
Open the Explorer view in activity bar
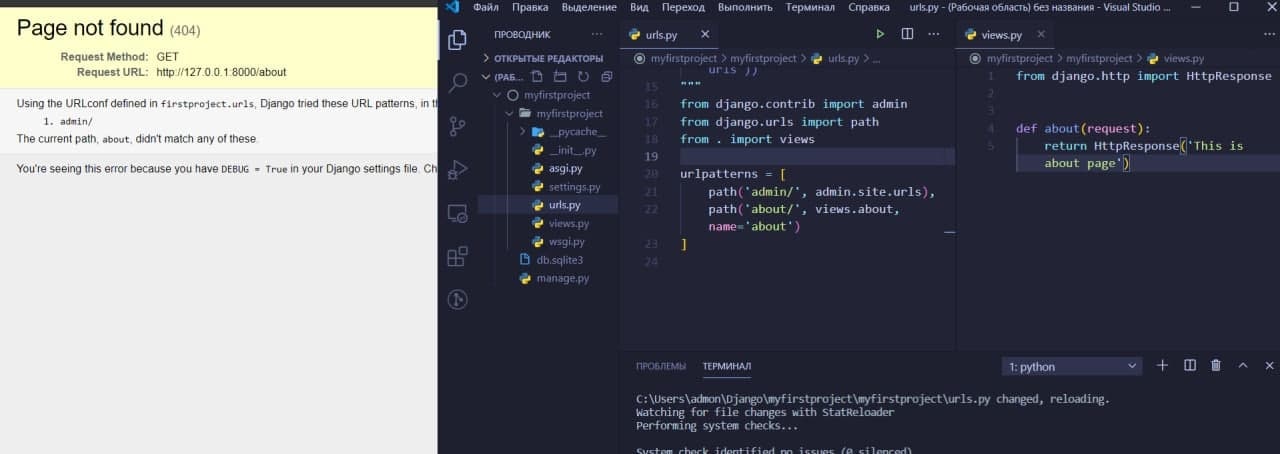pyautogui.click(x=458, y=39)
